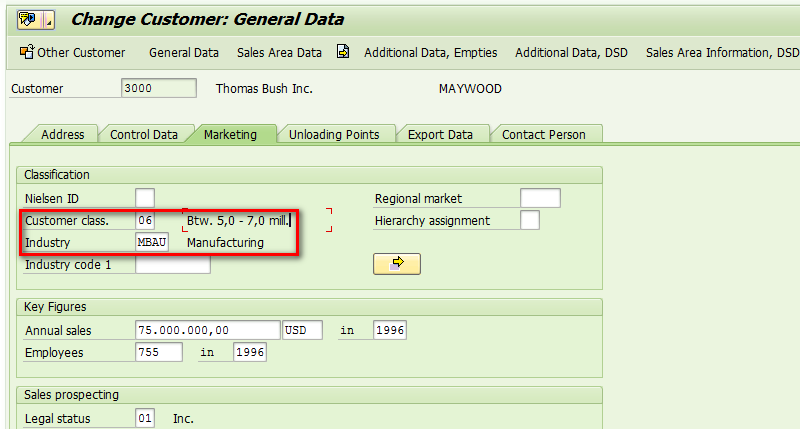The height and width of the screenshot is (429, 800).
Task: Click the Legal status field with 01
Action: point(145,418)
